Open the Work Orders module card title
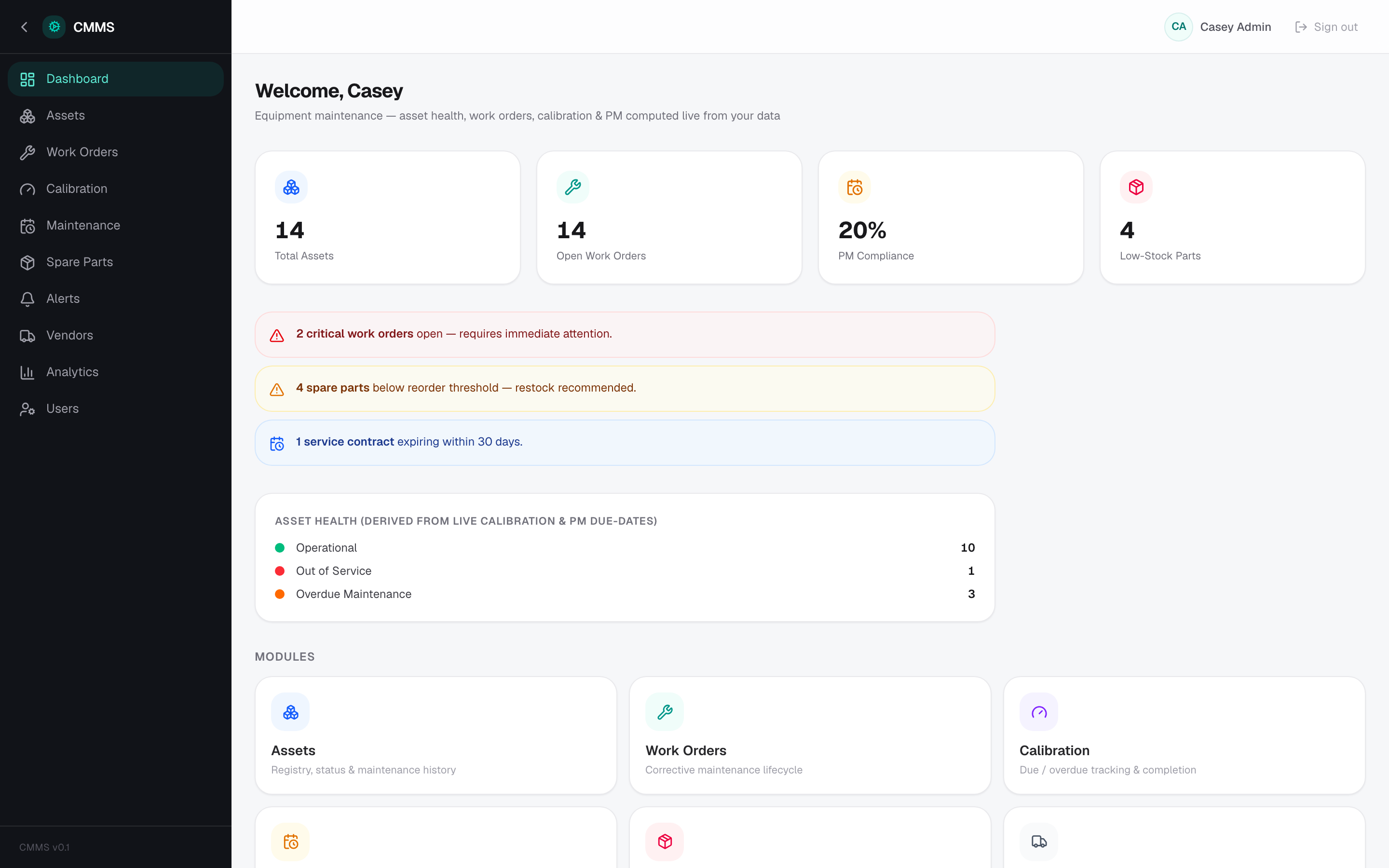This screenshot has height=868, width=1389. [686, 751]
